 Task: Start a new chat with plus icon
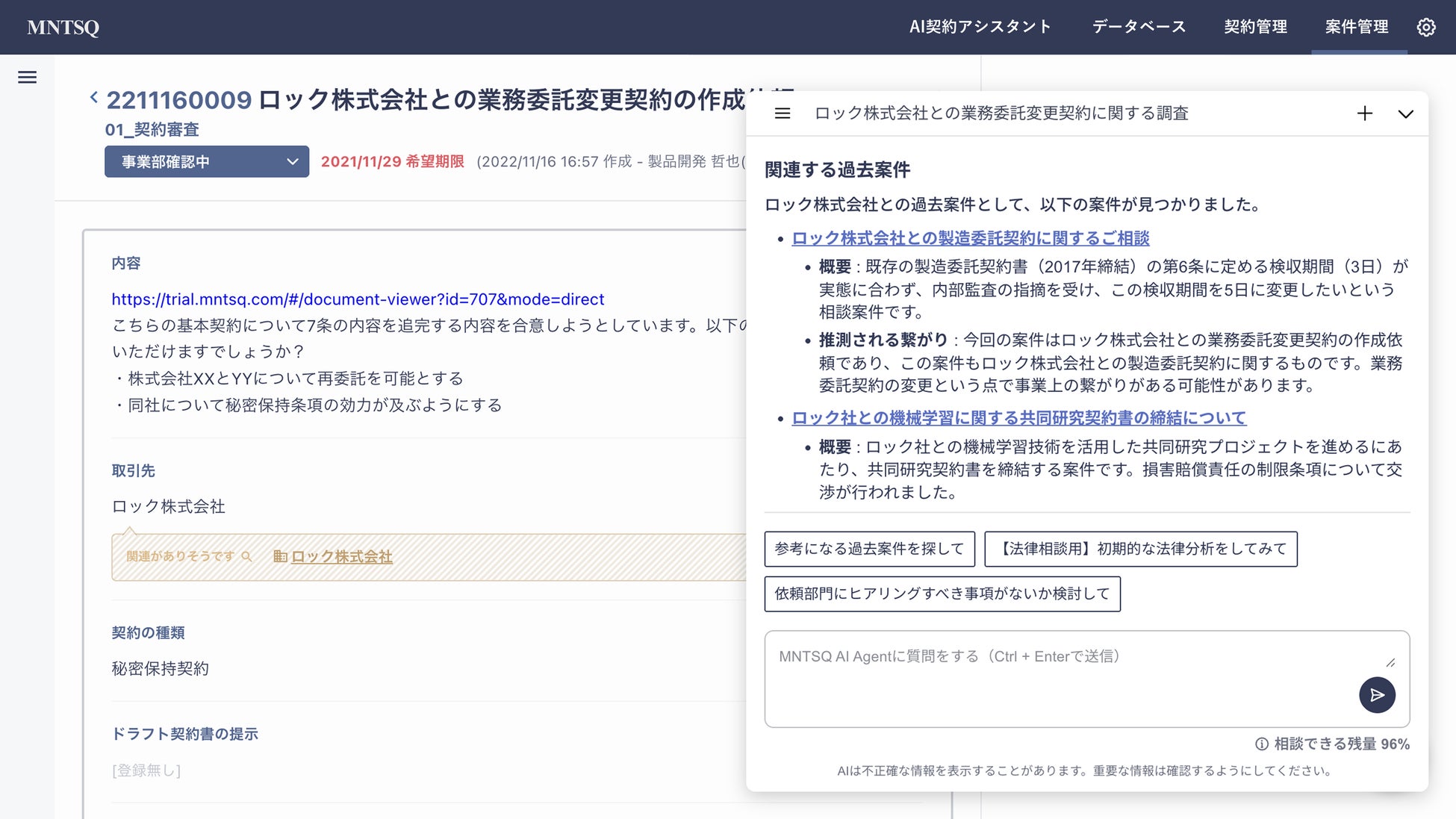[1364, 113]
